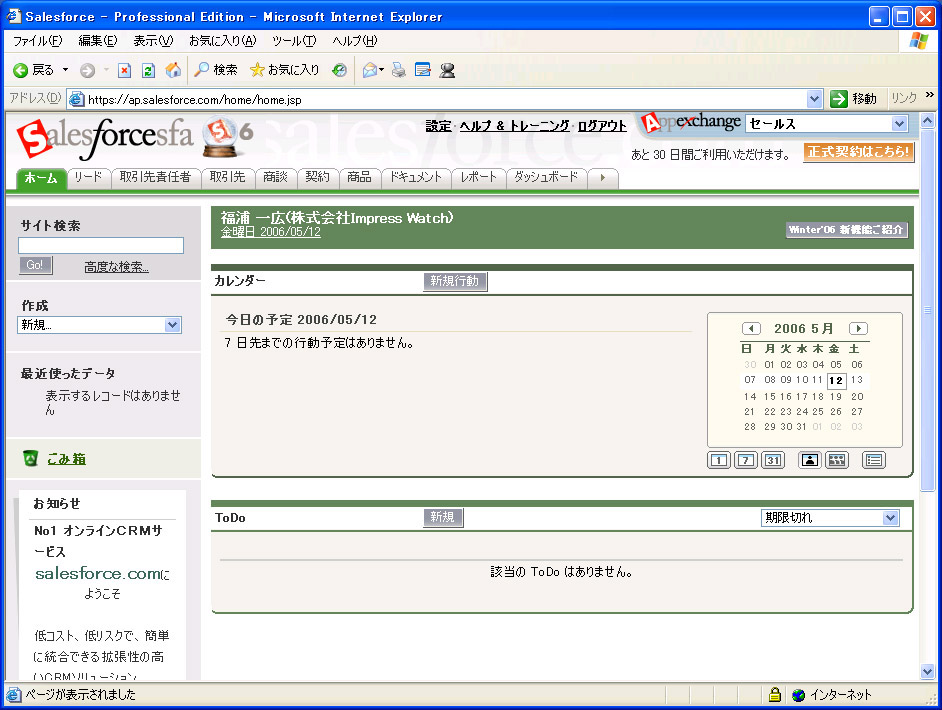Click the Salesforce SFA logo

pyautogui.click(x=105, y=138)
